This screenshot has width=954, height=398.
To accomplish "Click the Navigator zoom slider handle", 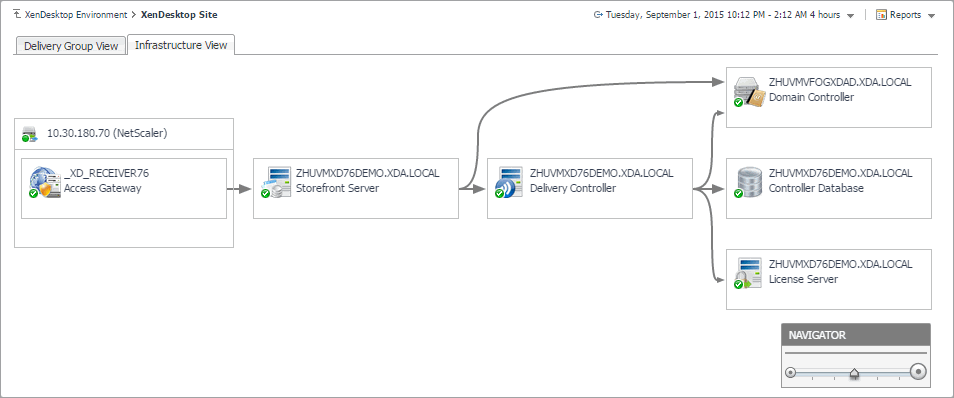I will 854,374.
